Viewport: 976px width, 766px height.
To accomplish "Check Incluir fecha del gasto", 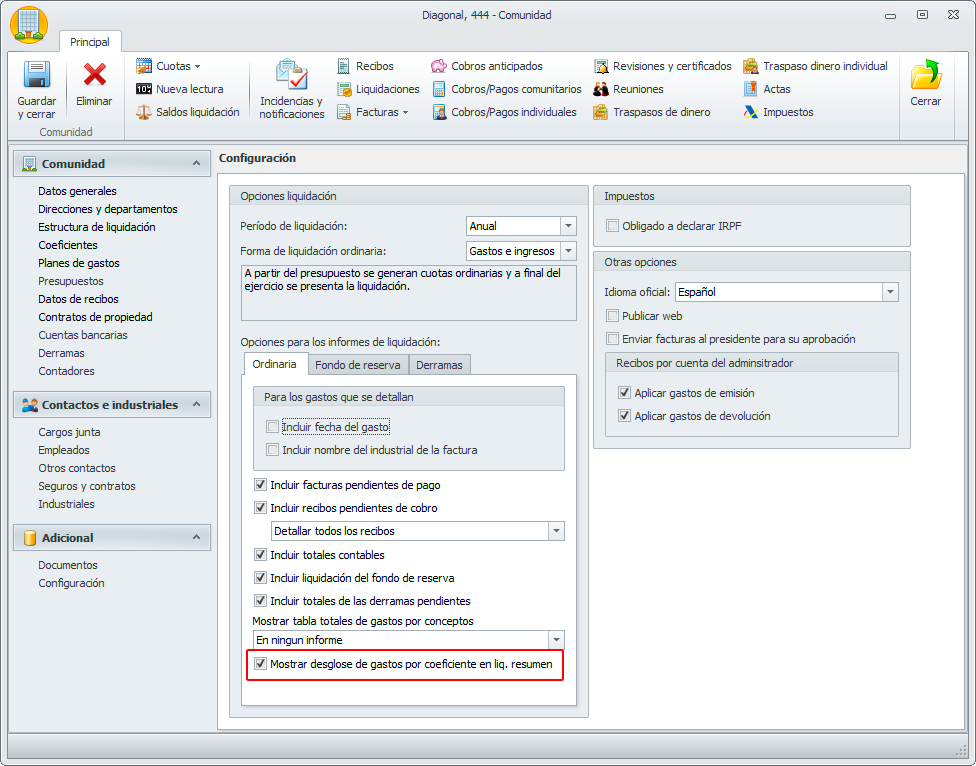I will (x=272, y=427).
